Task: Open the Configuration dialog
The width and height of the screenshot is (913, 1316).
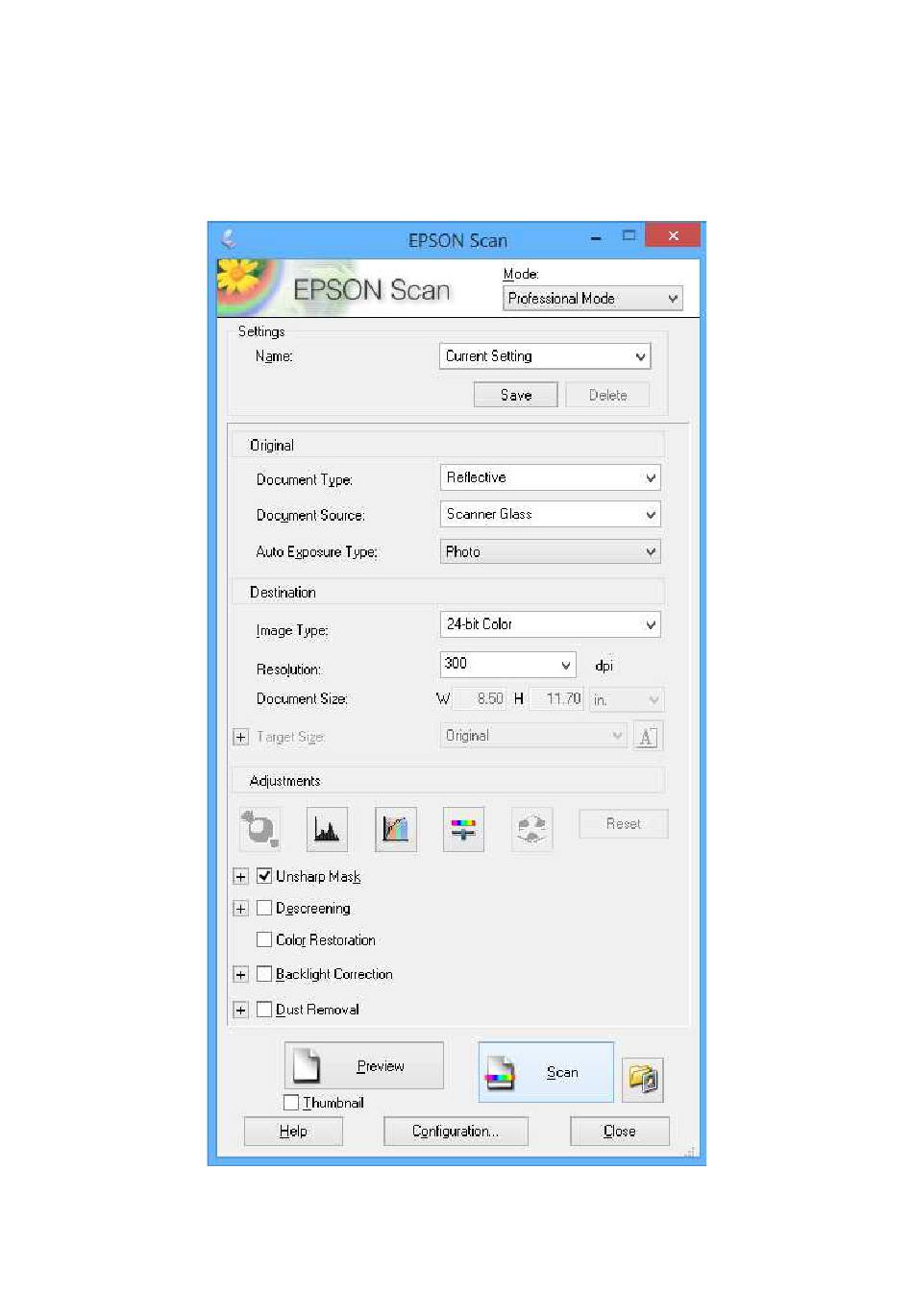Action: click(456, 1132)
